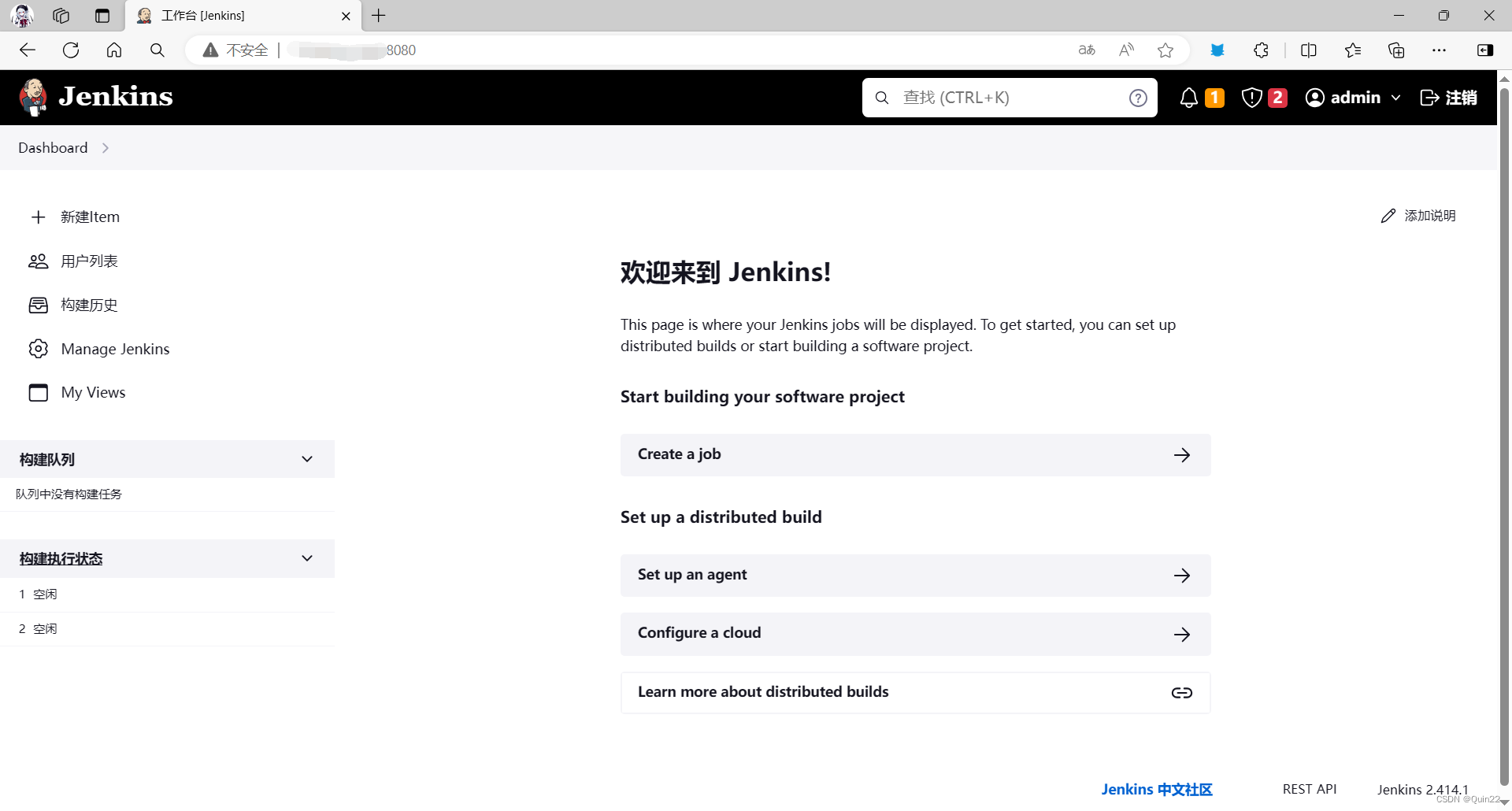This screenshot has width=1512, height=811.
Task: Collapse the 构建队列 panel chevron
Action: tap(307, 459)
